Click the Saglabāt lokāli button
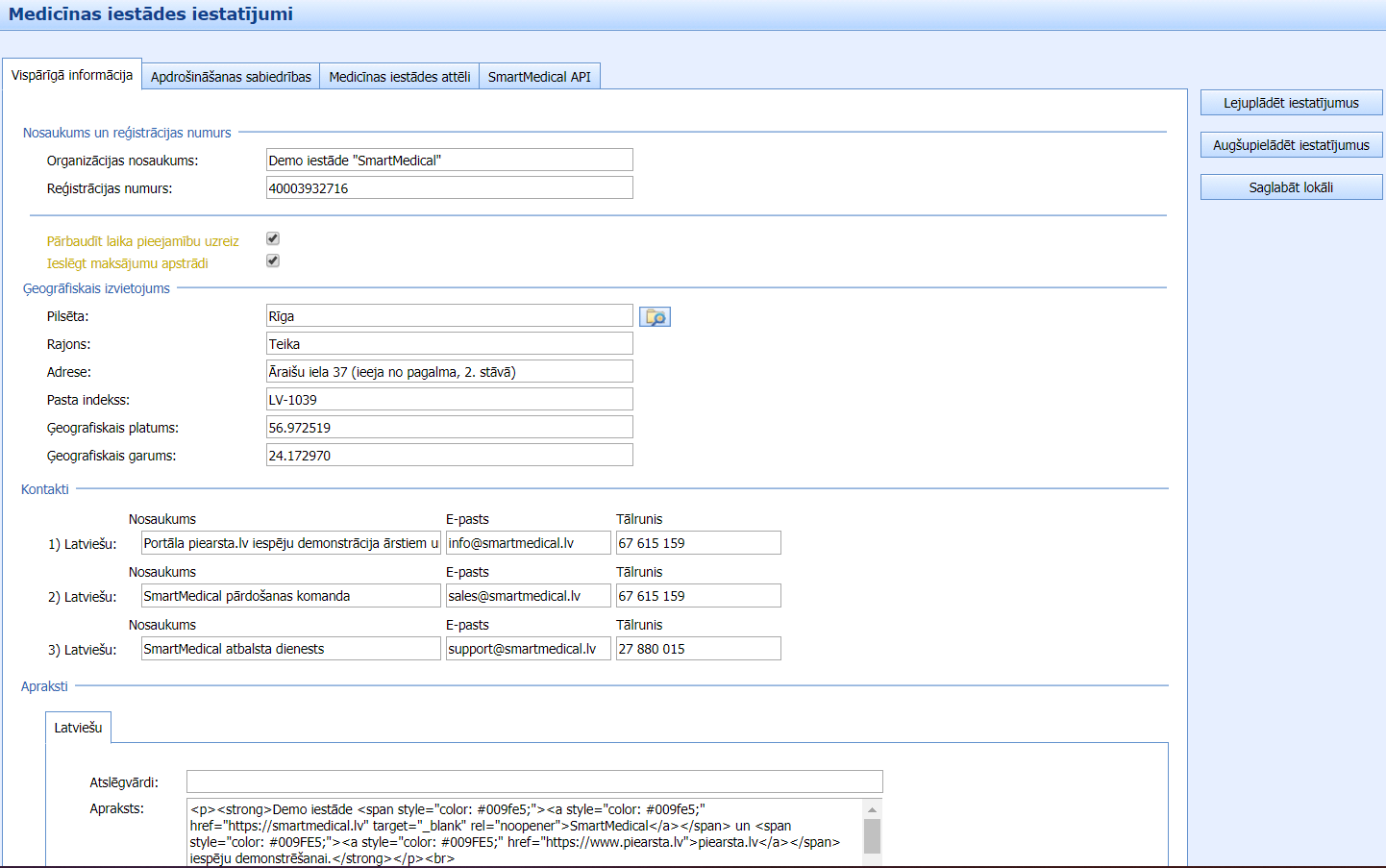This screenshot has width=1386, height=868. click(1291, 187)
